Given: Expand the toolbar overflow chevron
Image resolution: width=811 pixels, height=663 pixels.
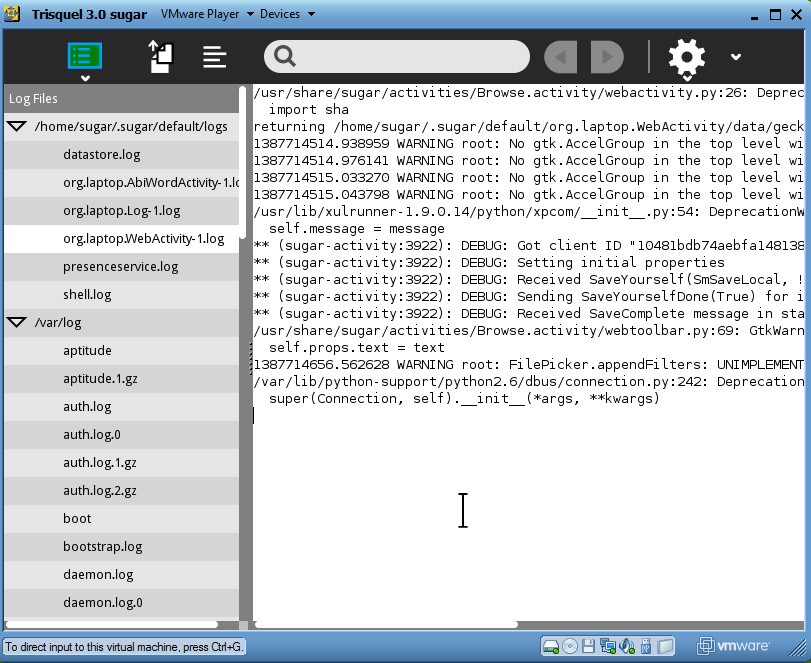Looking at the screenshot, I should coord(736,57).
